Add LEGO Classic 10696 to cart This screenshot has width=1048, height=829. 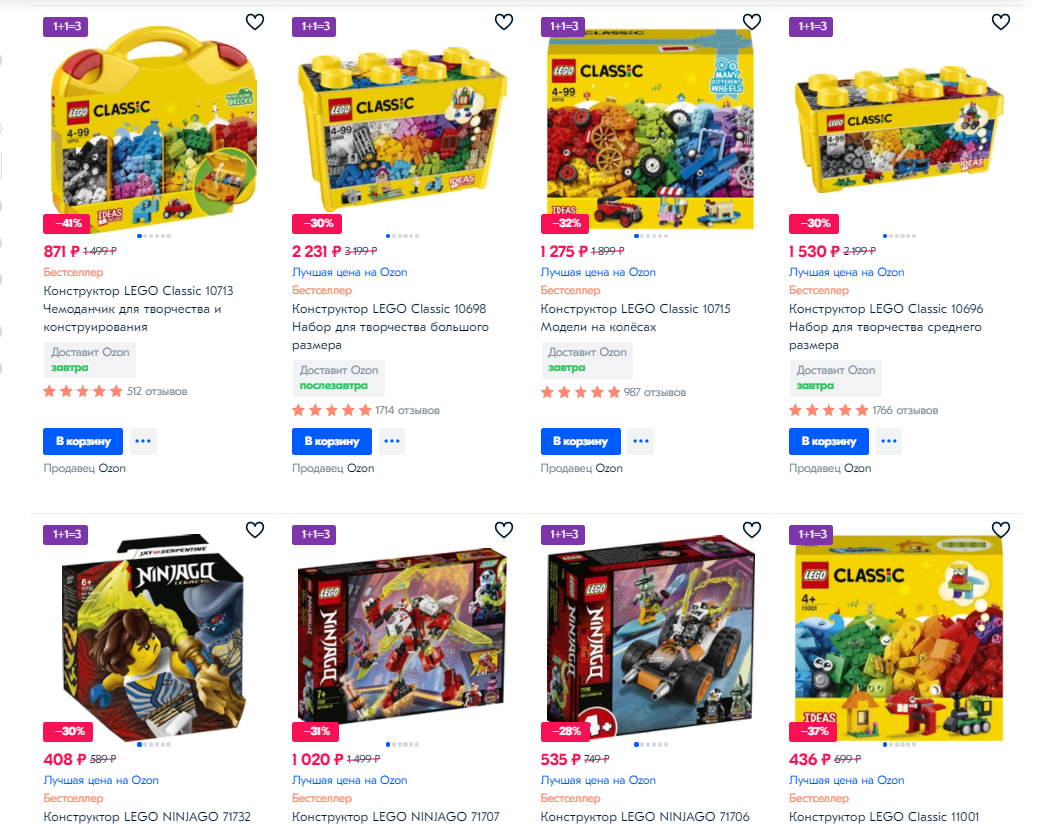click(x=829, y=441)
